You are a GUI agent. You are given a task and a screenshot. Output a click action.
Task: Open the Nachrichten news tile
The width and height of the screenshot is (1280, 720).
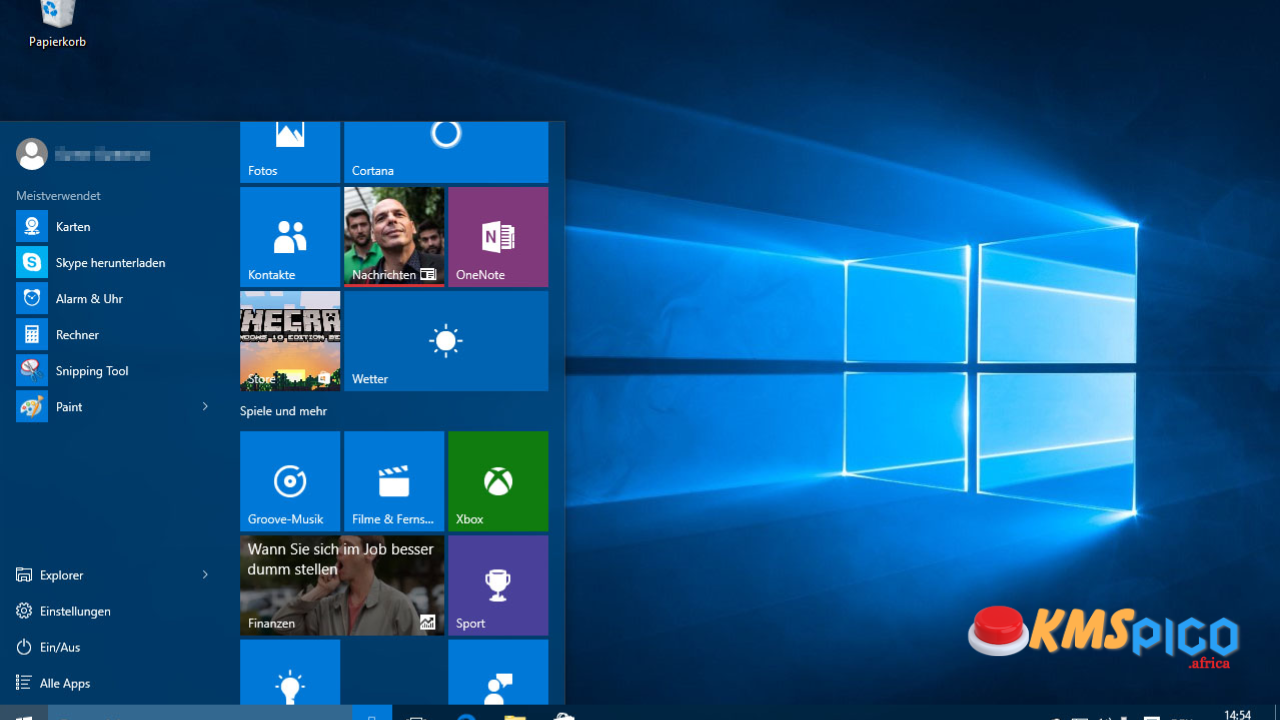[x=394, y=237]
